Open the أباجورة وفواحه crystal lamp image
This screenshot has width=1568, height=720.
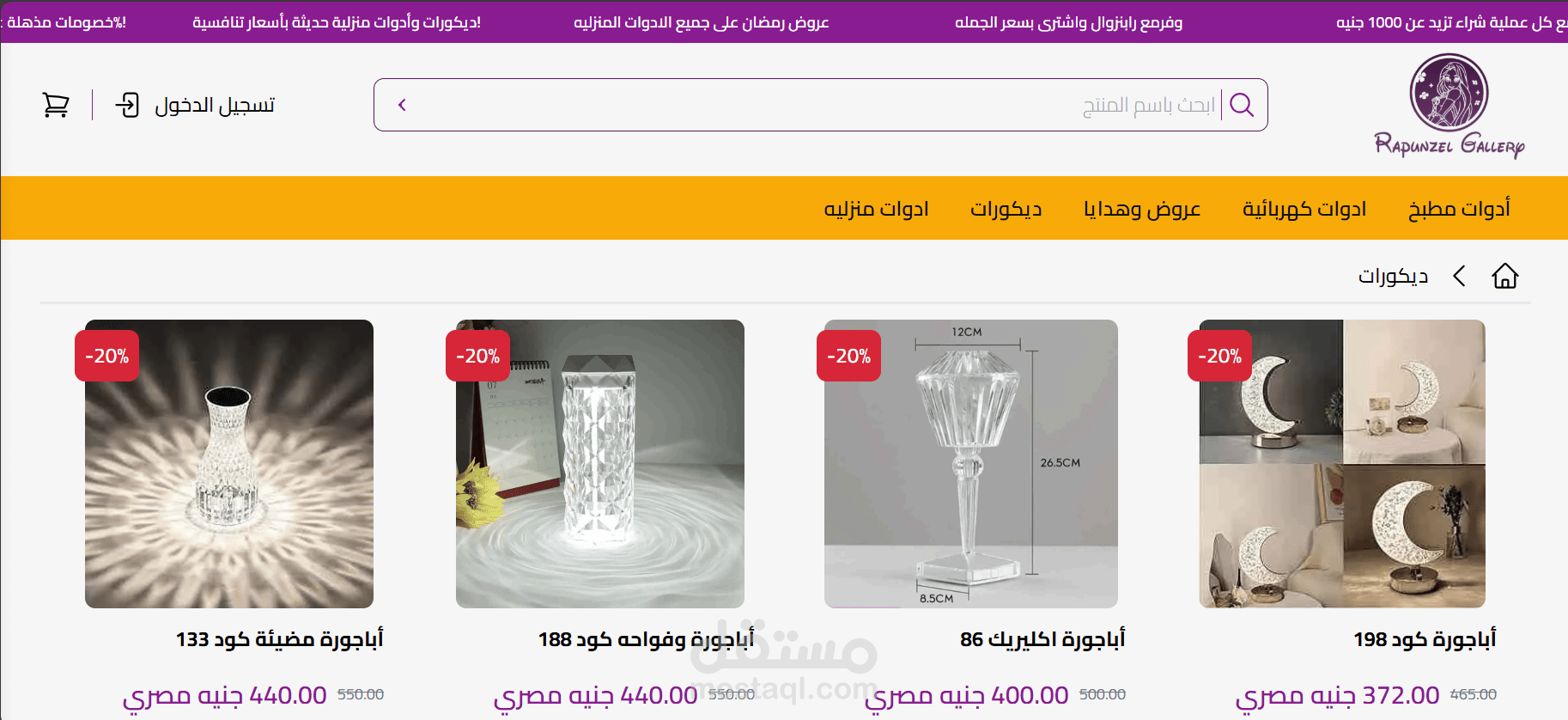600,464
